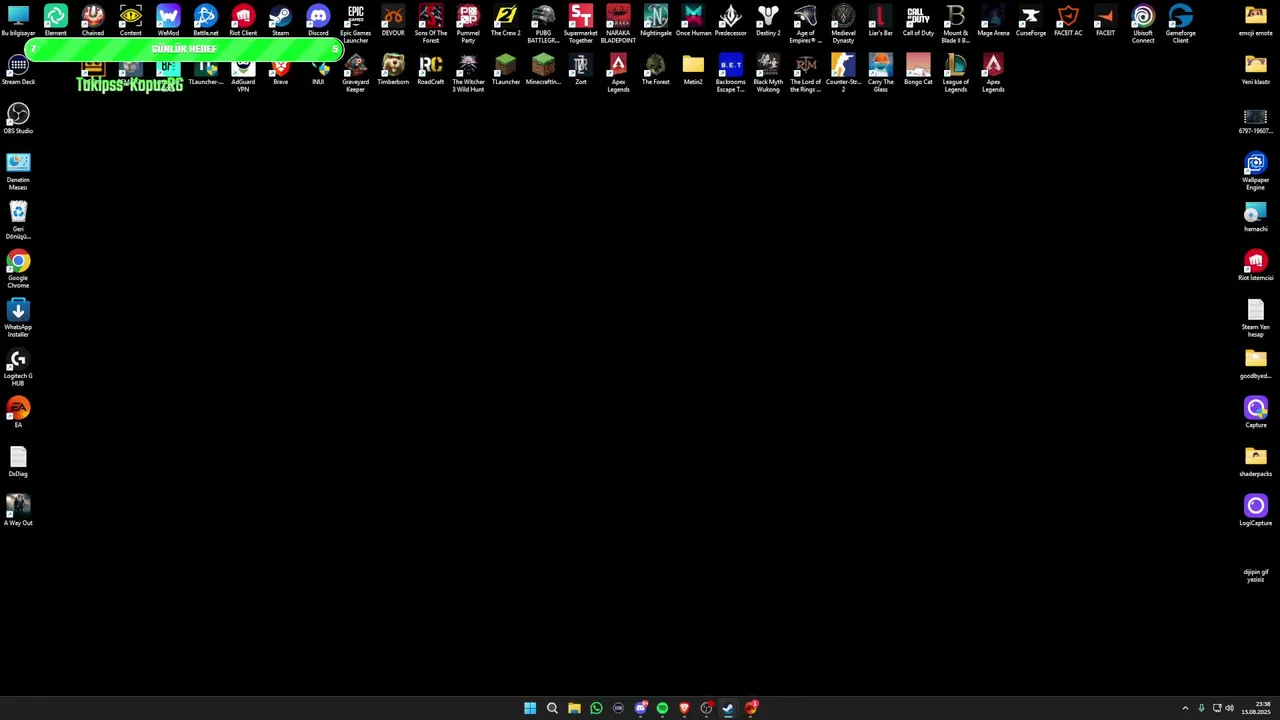
Task: Open the Windows Start menu
Action: 530,708
